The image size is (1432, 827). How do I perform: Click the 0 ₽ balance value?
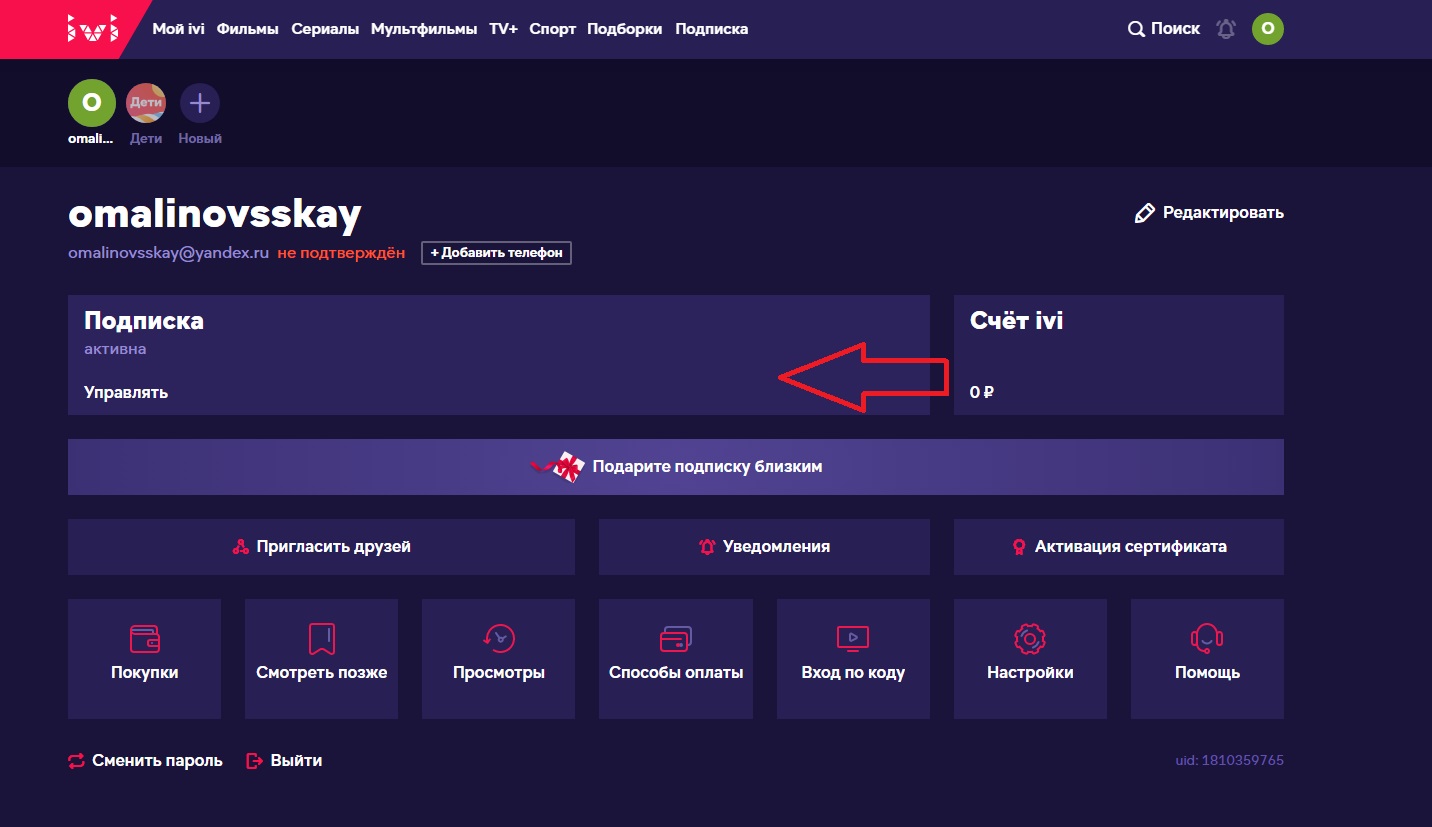click(x=981, y=393)
